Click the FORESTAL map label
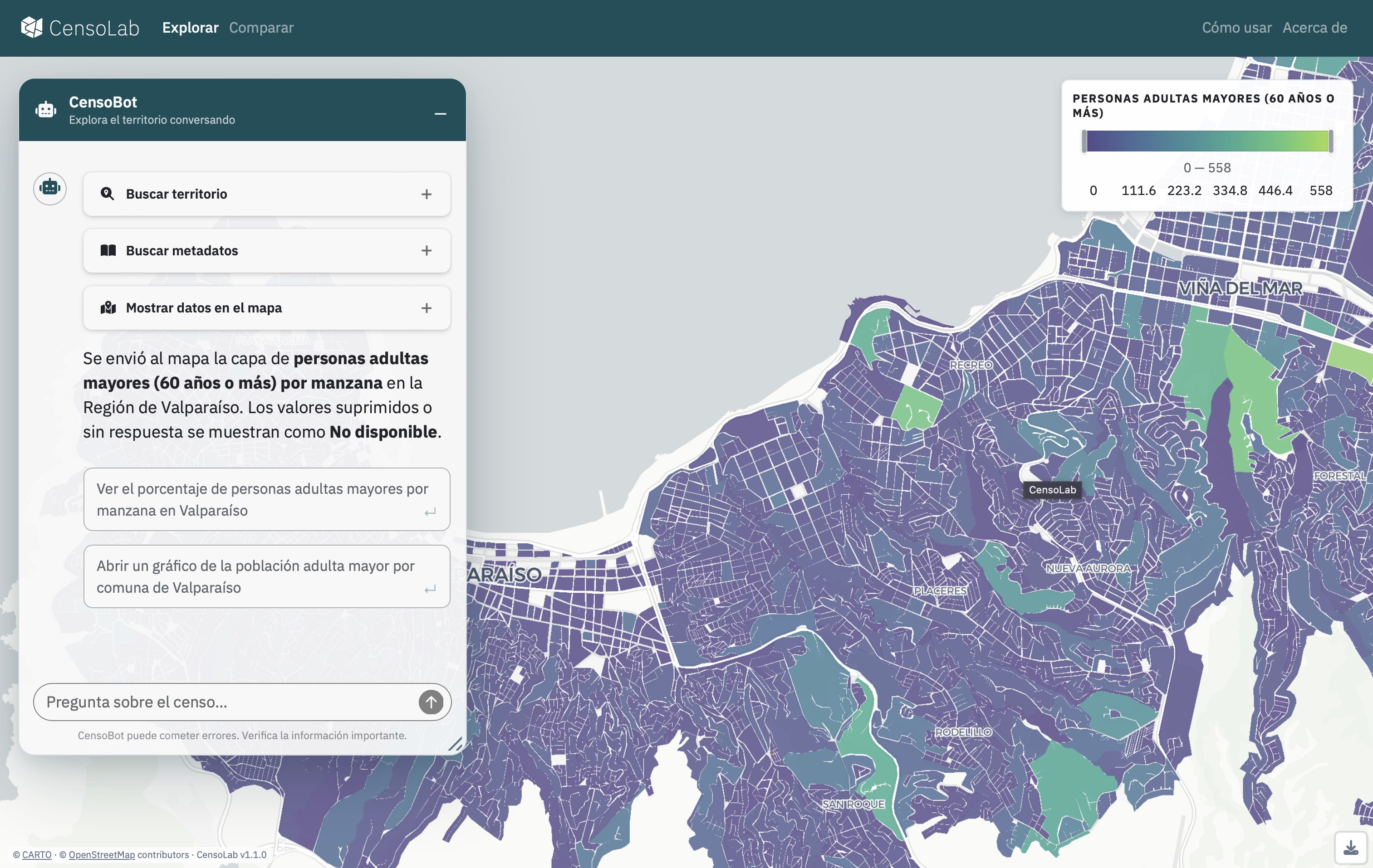 click(1340, 476)
